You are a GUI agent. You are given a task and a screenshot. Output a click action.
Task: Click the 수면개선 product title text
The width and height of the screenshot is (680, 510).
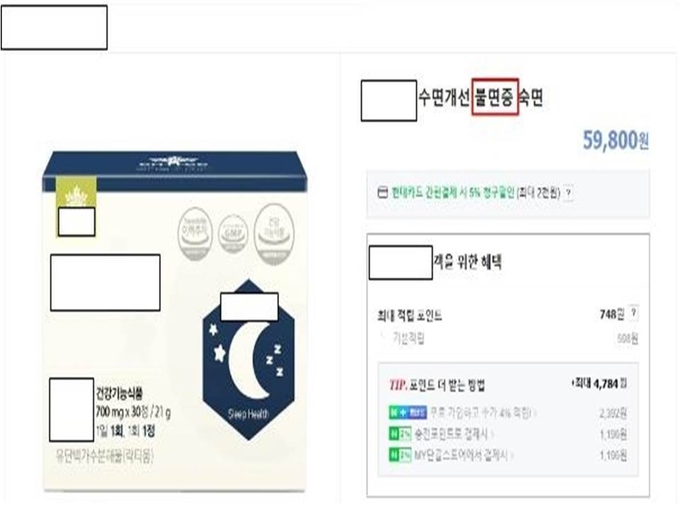(x=444, y=98)
